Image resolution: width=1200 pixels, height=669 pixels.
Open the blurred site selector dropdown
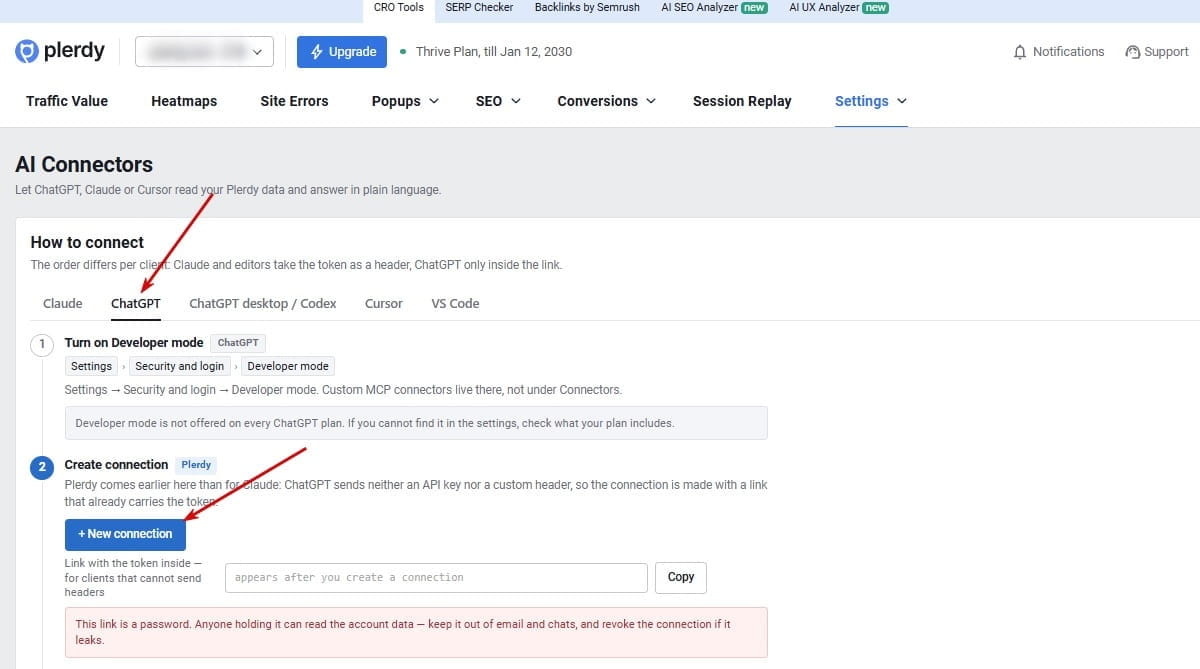pos(204,52)
